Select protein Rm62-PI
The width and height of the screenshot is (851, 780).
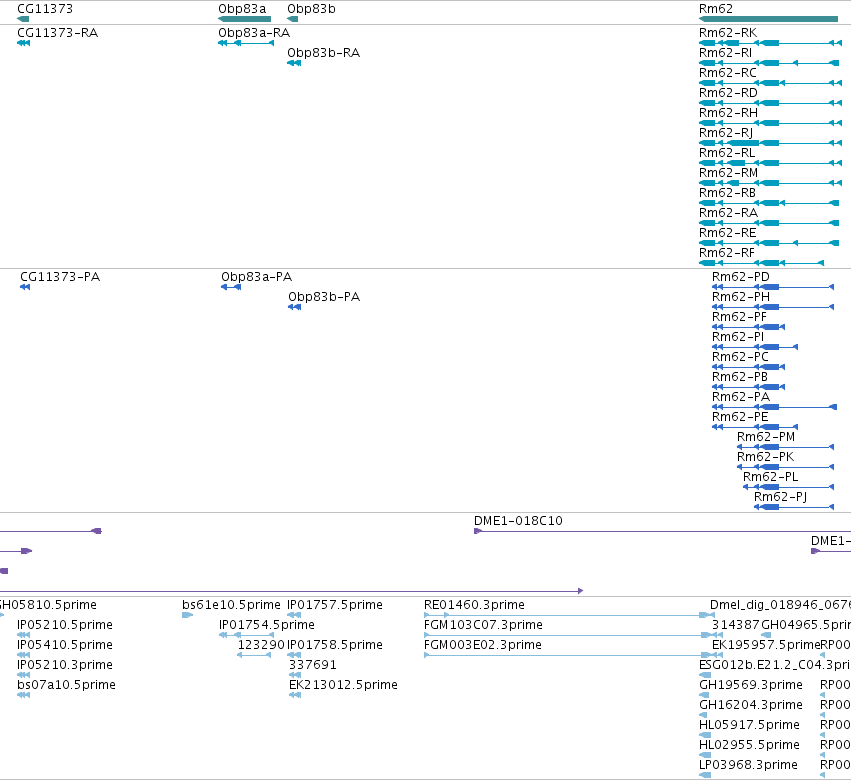755,347
